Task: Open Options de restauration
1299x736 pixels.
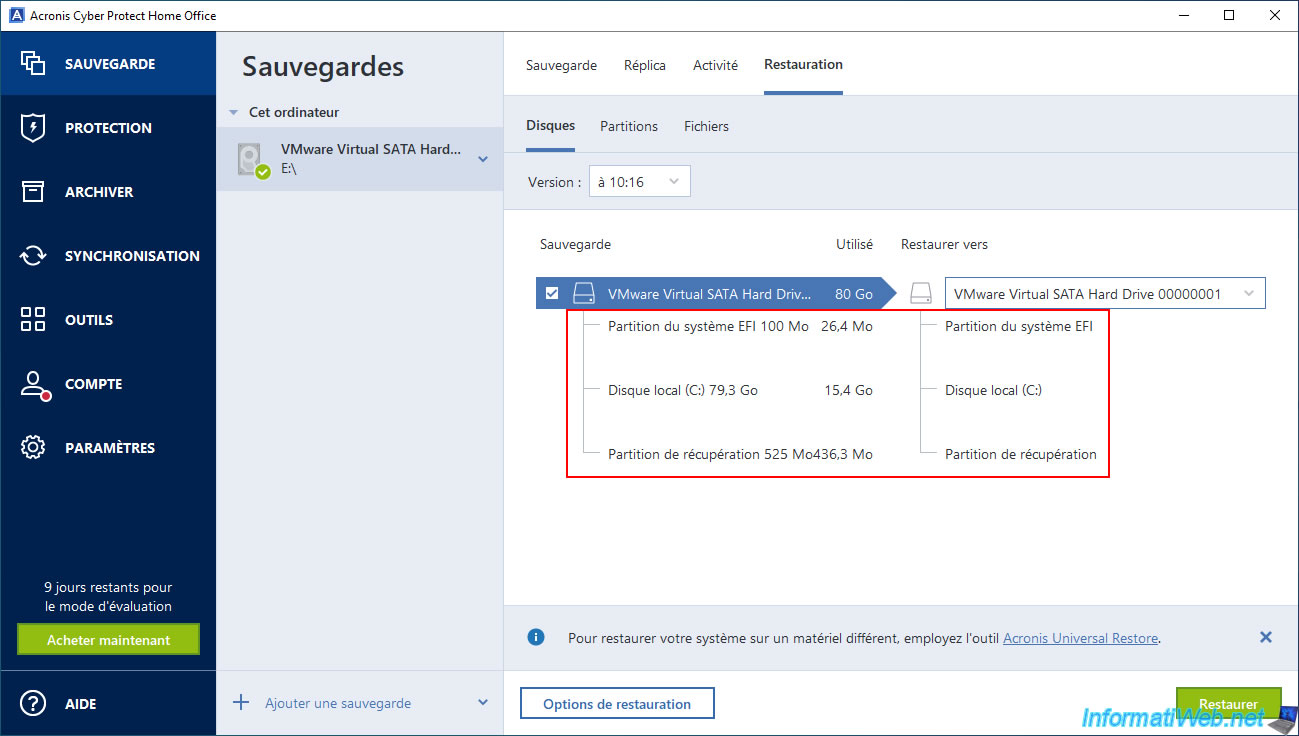Action: [x=617, y=704]
